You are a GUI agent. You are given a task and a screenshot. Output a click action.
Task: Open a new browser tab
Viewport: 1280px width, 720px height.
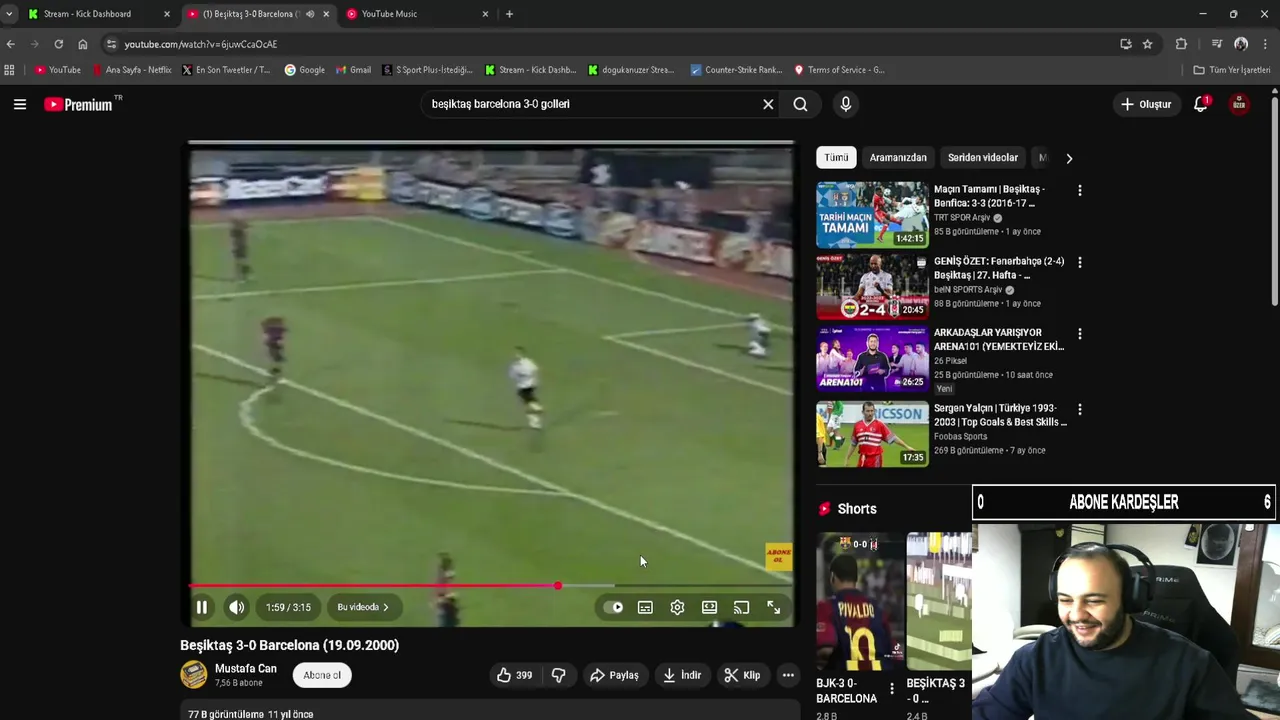[509, 14]
